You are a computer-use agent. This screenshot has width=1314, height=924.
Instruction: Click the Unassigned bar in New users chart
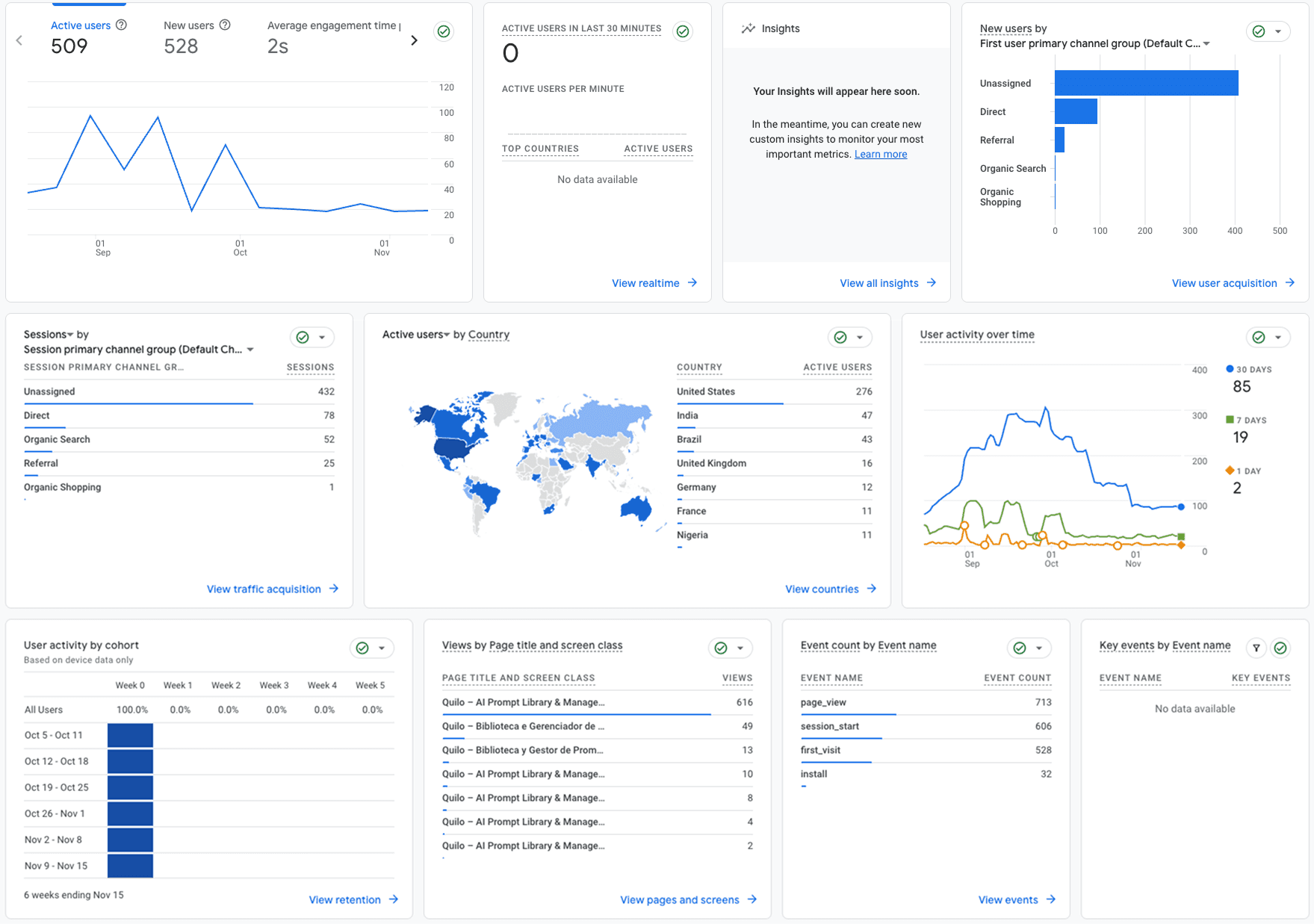tap(1147, 83)
